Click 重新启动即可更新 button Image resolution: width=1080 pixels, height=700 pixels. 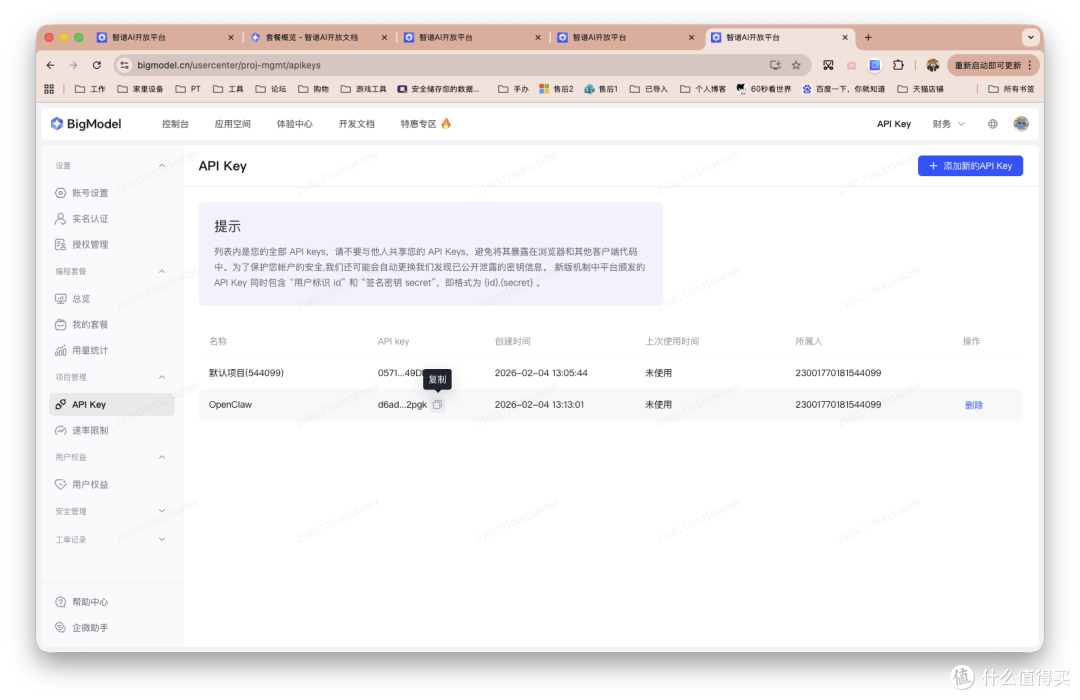(993, 65)
